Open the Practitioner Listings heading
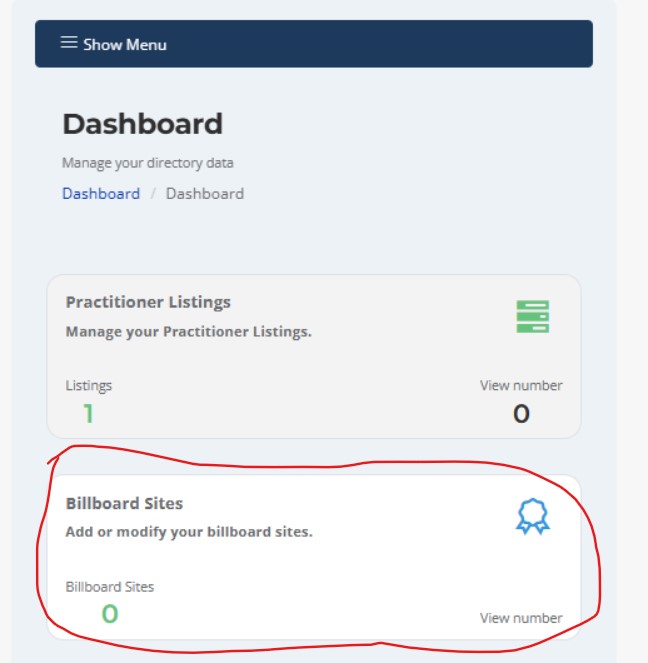Viewport: 648px width, 663px height. 148,302
